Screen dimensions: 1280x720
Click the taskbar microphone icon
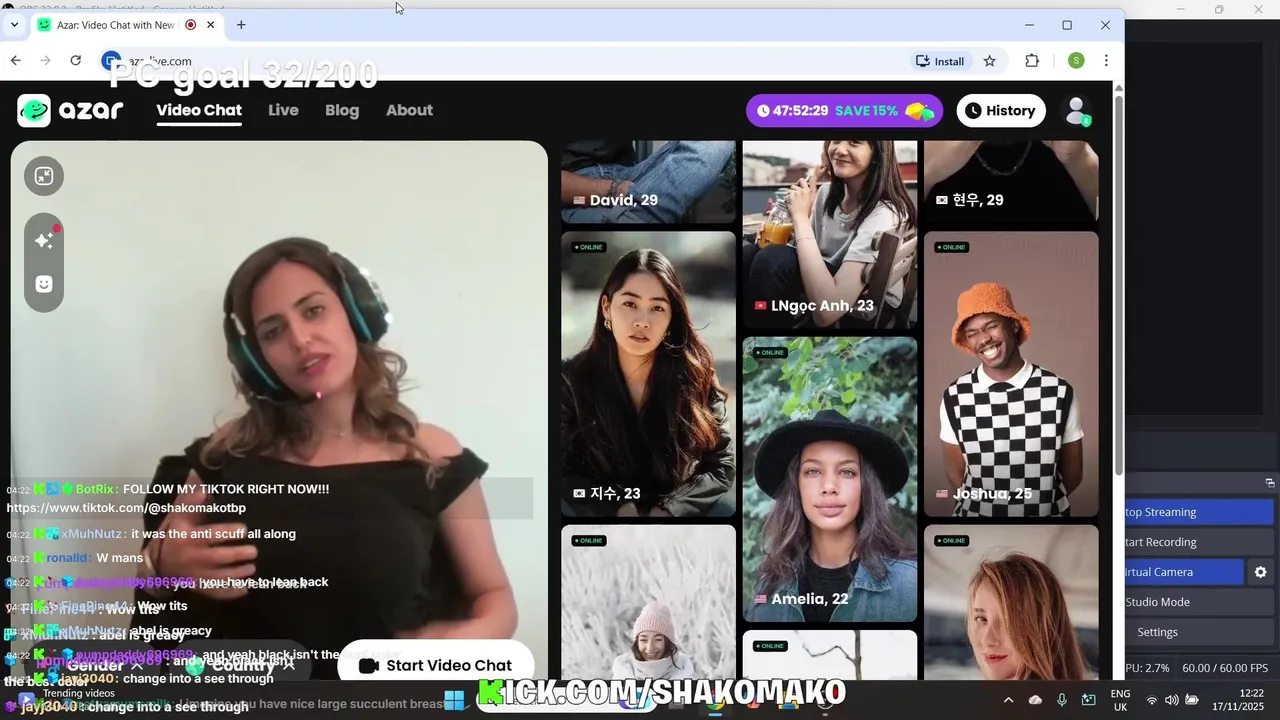click(x=1062, y=700)
